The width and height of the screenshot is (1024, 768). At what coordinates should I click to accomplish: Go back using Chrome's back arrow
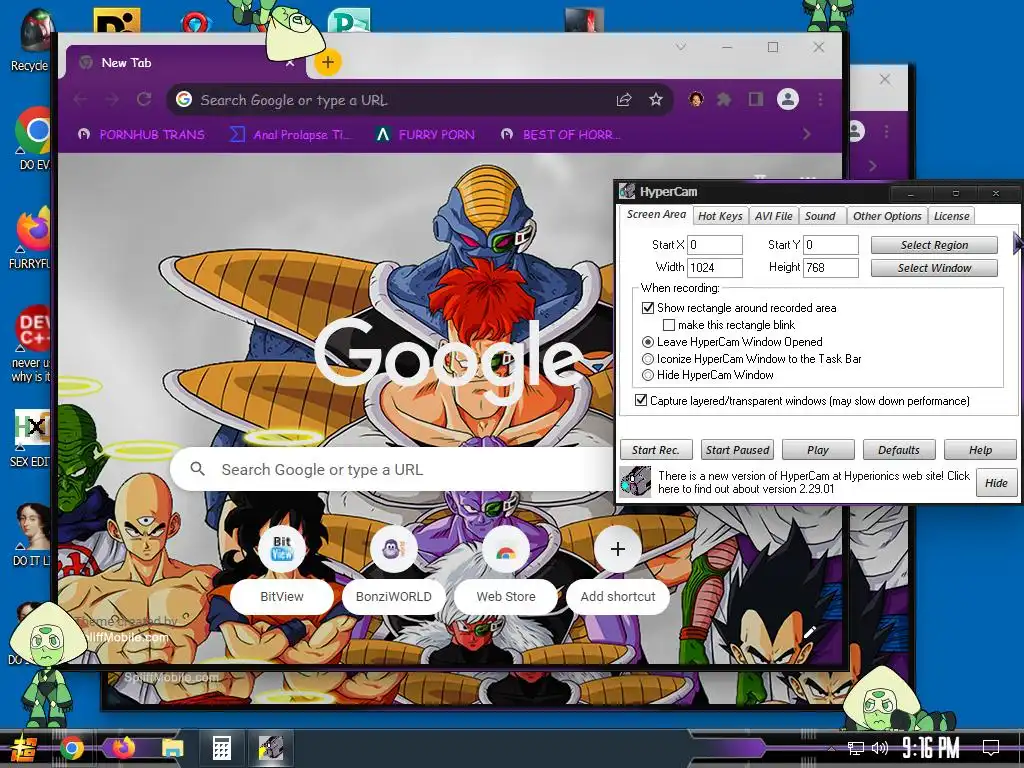click(80, 99)
